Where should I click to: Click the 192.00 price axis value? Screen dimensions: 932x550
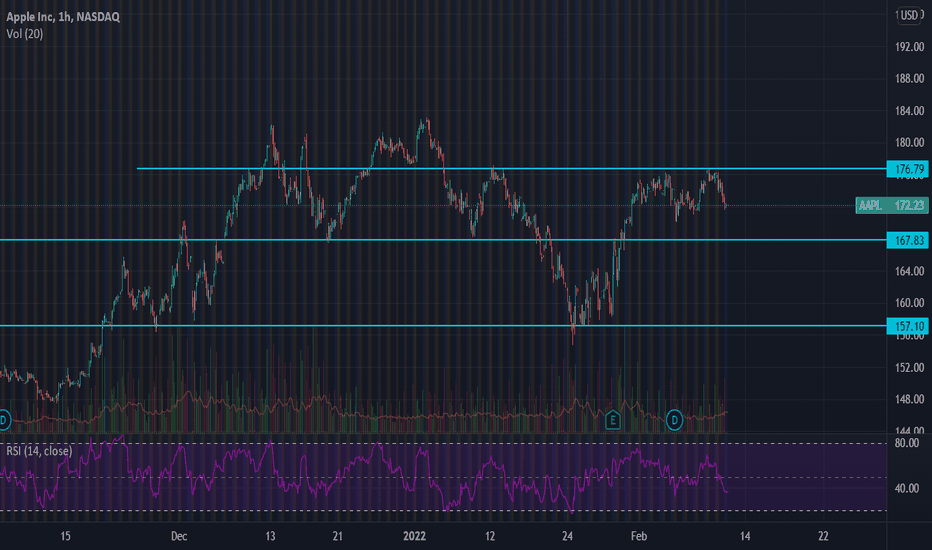click(x=909, y=47)
